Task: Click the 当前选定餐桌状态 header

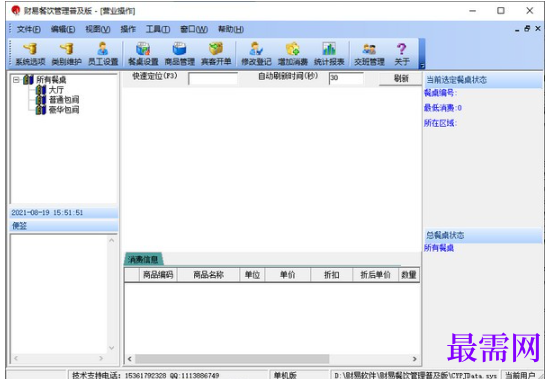Action: click(483, 80)
